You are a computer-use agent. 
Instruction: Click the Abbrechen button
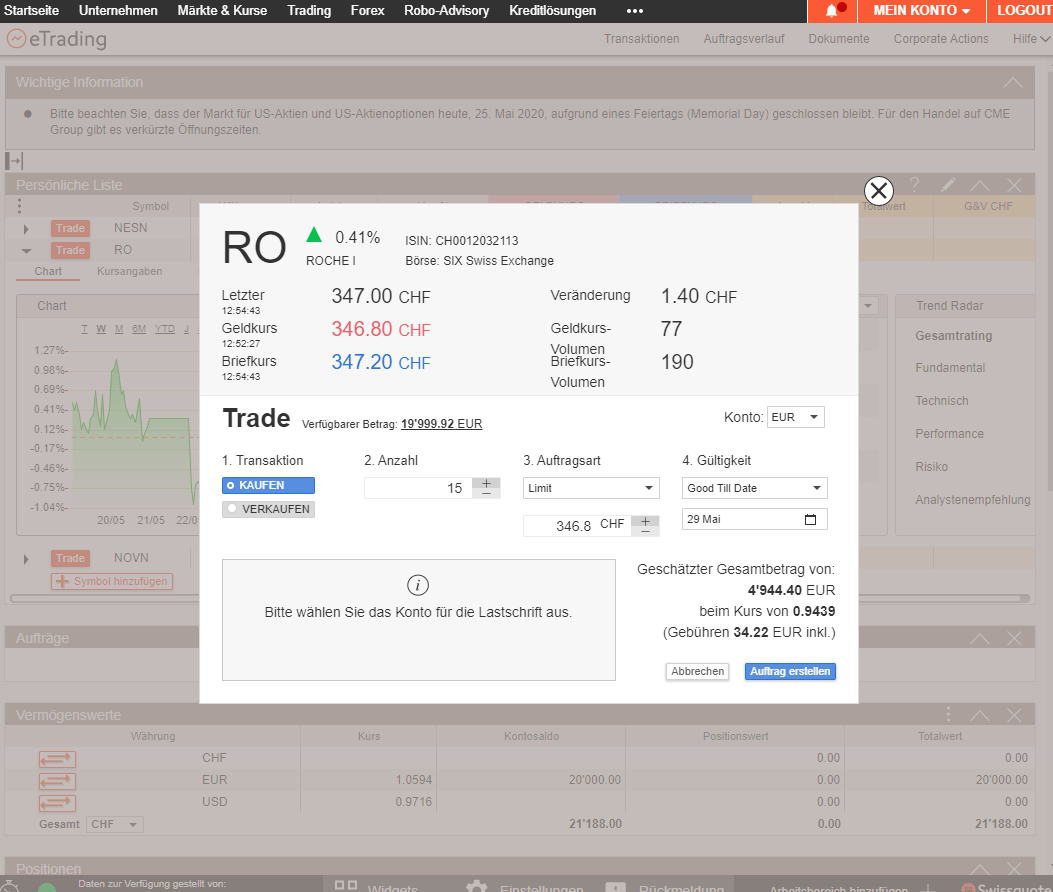click(698, 671)
